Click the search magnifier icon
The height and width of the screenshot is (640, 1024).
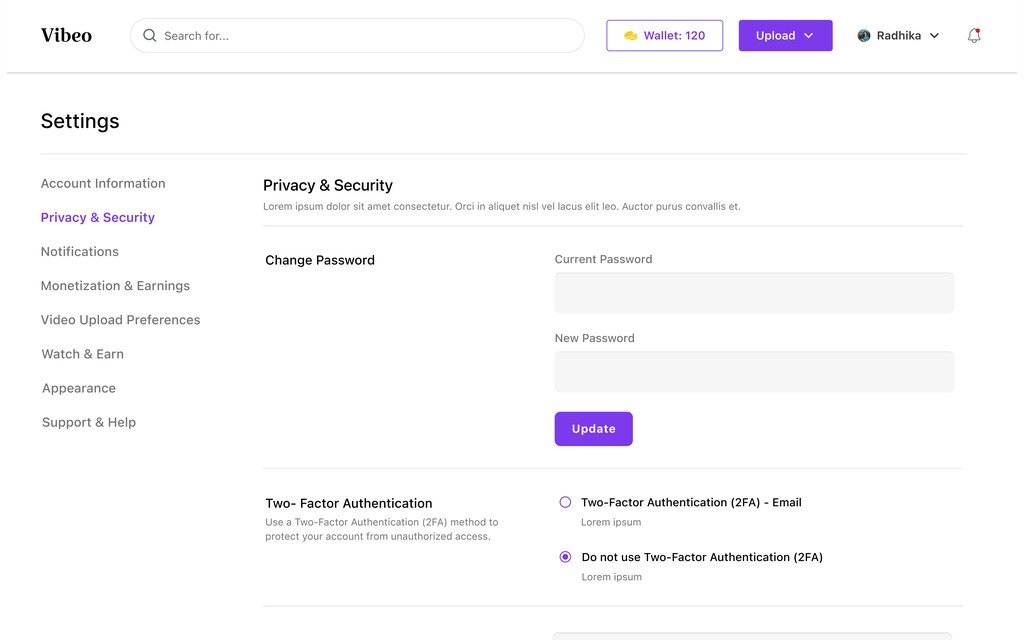[150, 35]
